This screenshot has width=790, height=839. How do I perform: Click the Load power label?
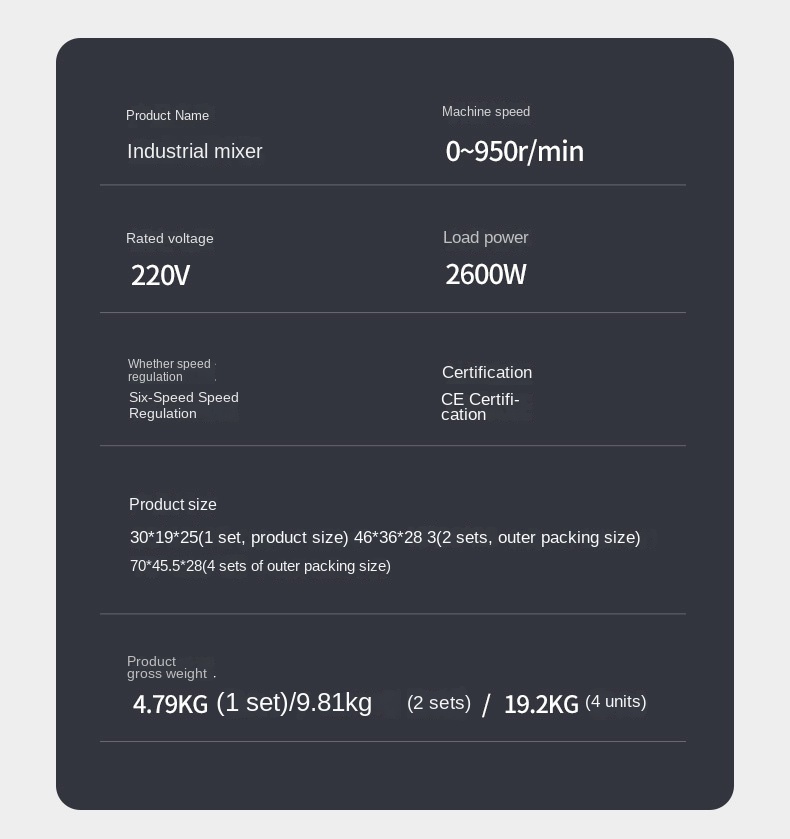click(x=485, y=238)
